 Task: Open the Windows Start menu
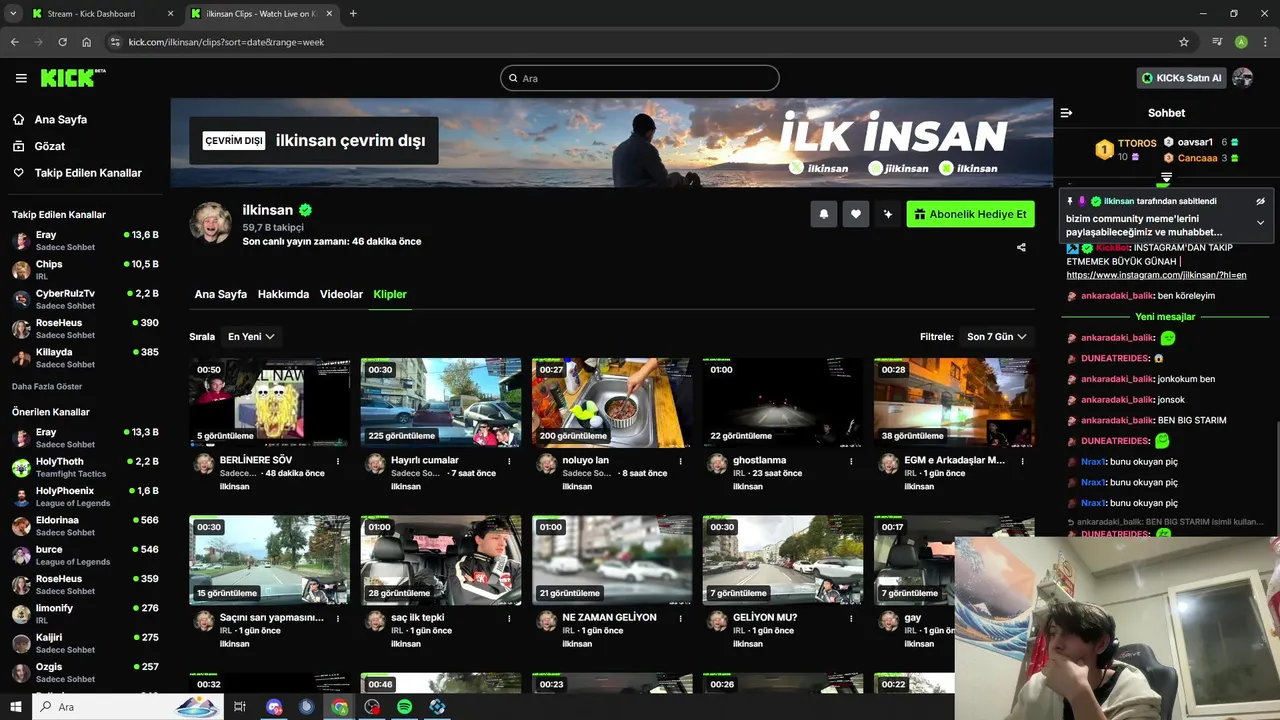point(16,707)
